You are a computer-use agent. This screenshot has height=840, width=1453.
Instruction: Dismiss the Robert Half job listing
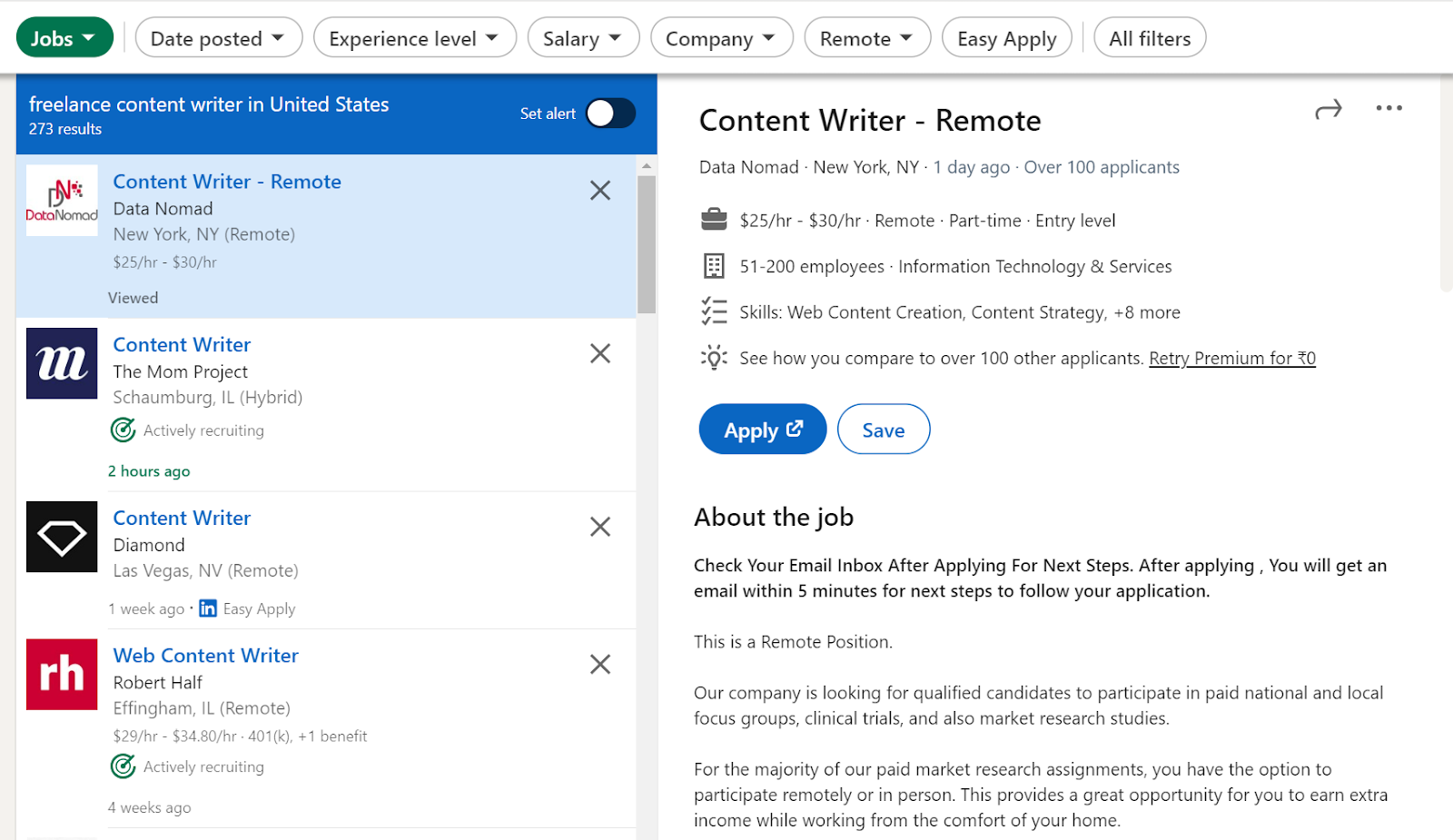(600, 664)
